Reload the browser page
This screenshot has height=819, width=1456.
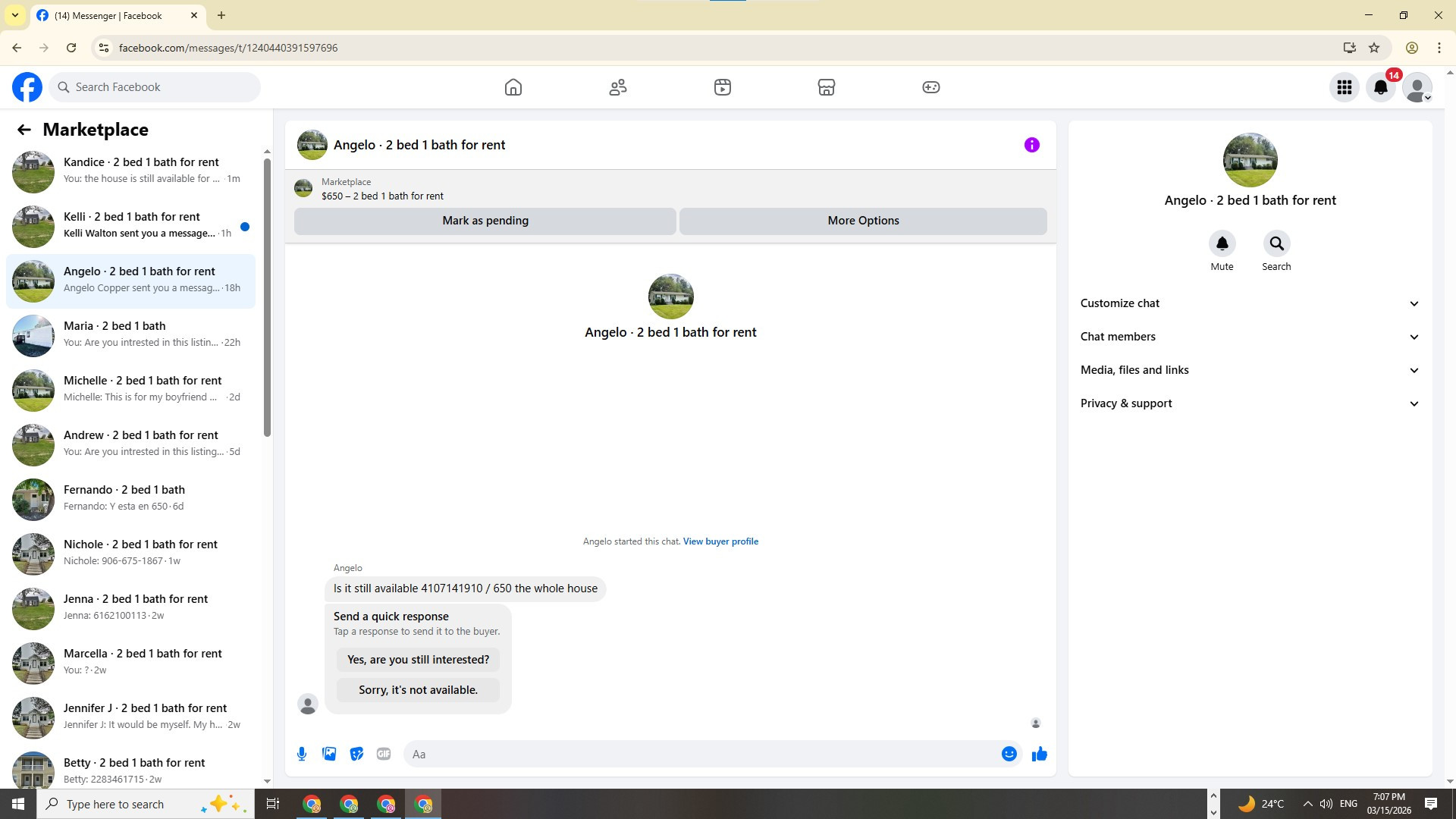71,48
